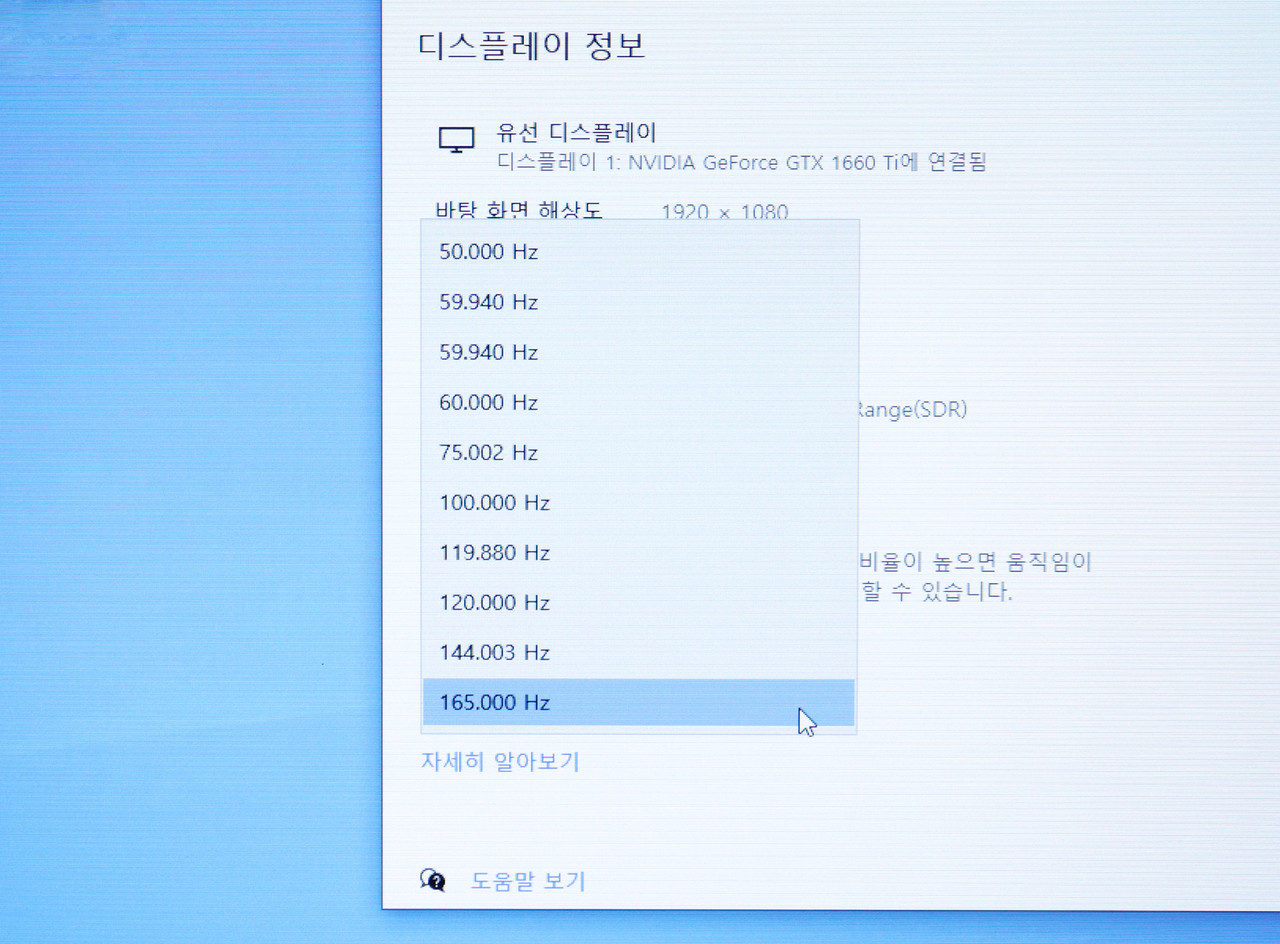
Task: Choose the first 59.940 Hz option
Action: click(489, 302)
